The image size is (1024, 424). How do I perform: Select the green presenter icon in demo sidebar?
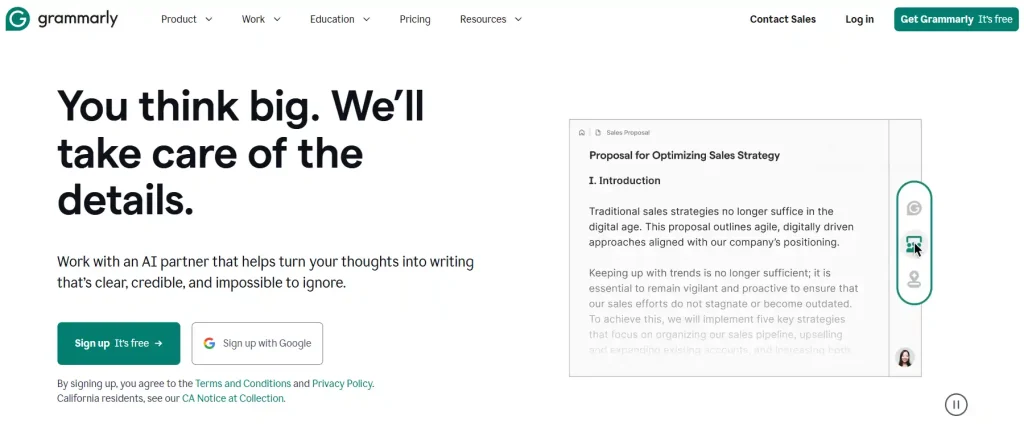click(x=913, y=244)
